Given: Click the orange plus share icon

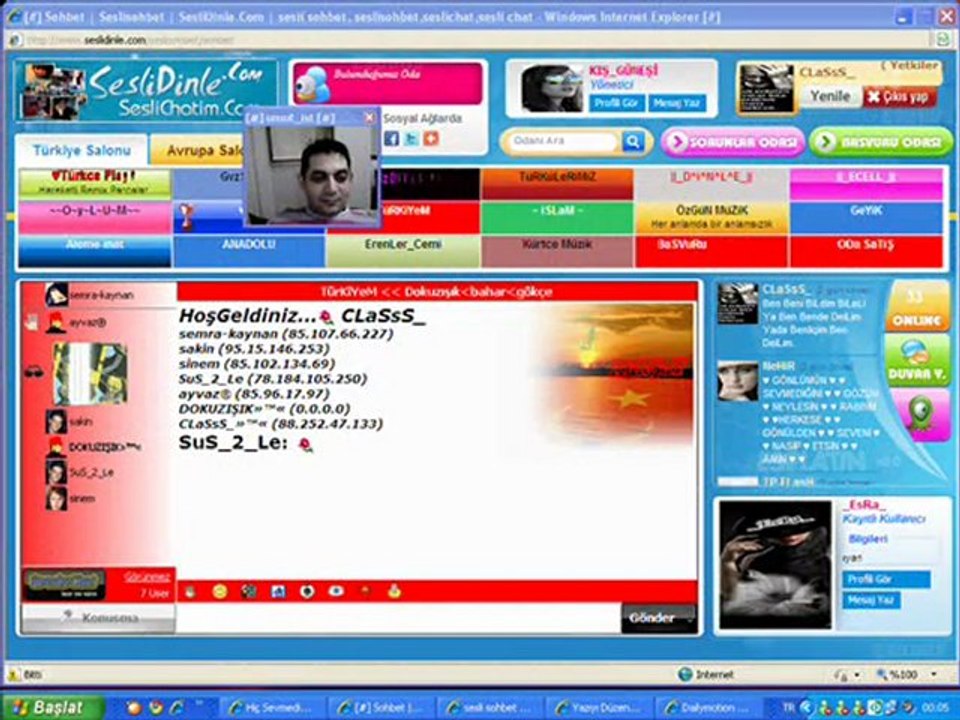Looking at the screenshot, I should pos(431,138).
